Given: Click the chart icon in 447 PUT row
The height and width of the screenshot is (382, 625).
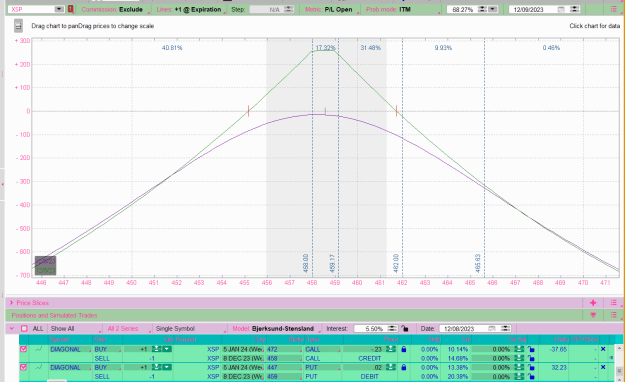Looking at the screenshot, I should click(39, 367).
